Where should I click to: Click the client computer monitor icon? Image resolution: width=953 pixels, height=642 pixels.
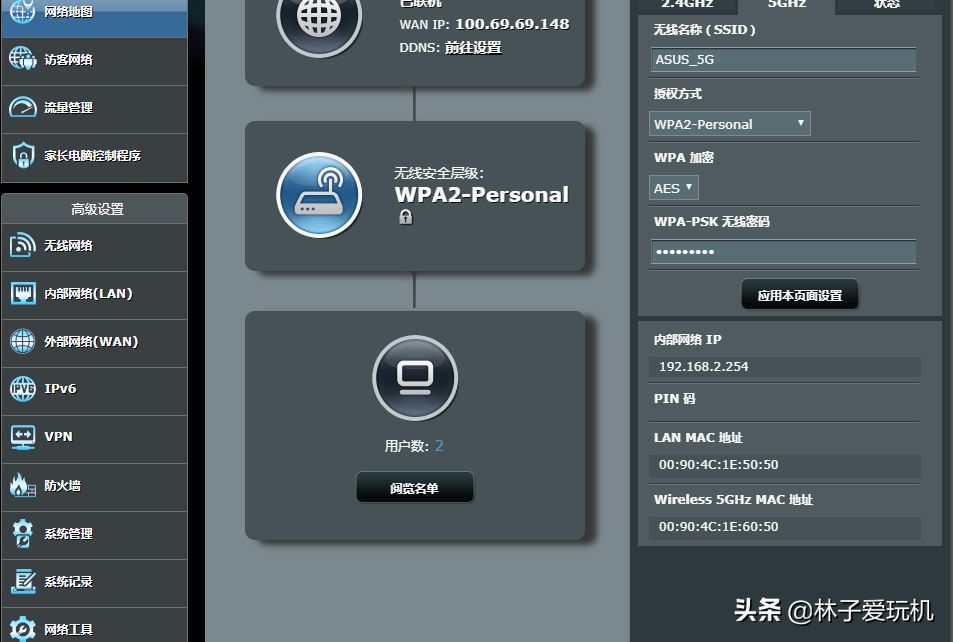click(414, 378)
